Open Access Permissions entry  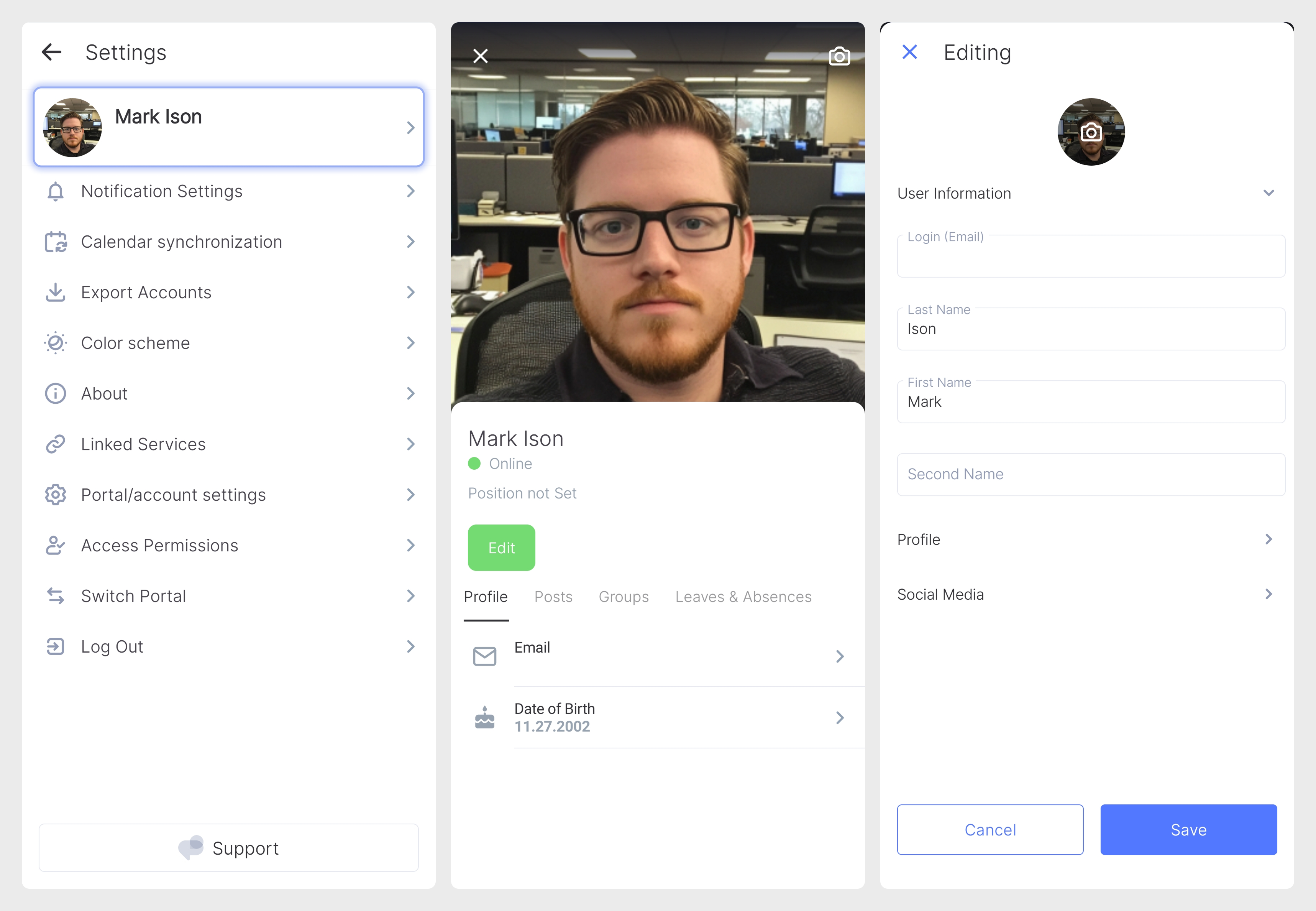(x=229, y=546)
